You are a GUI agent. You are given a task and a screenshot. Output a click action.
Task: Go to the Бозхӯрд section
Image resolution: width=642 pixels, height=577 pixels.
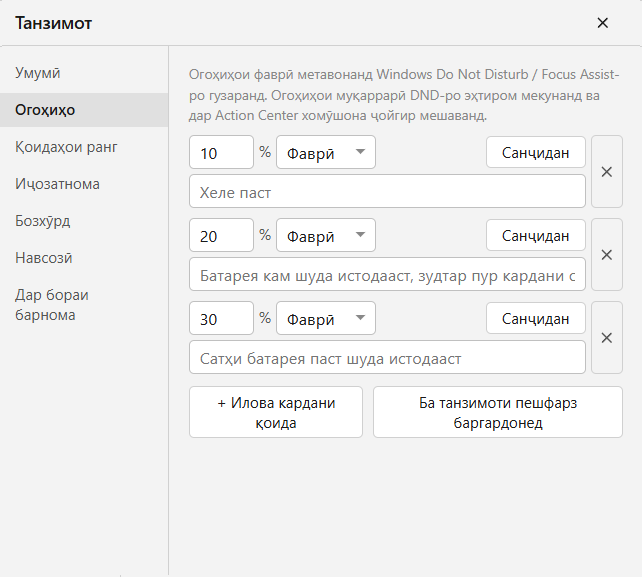click(84, 221)
